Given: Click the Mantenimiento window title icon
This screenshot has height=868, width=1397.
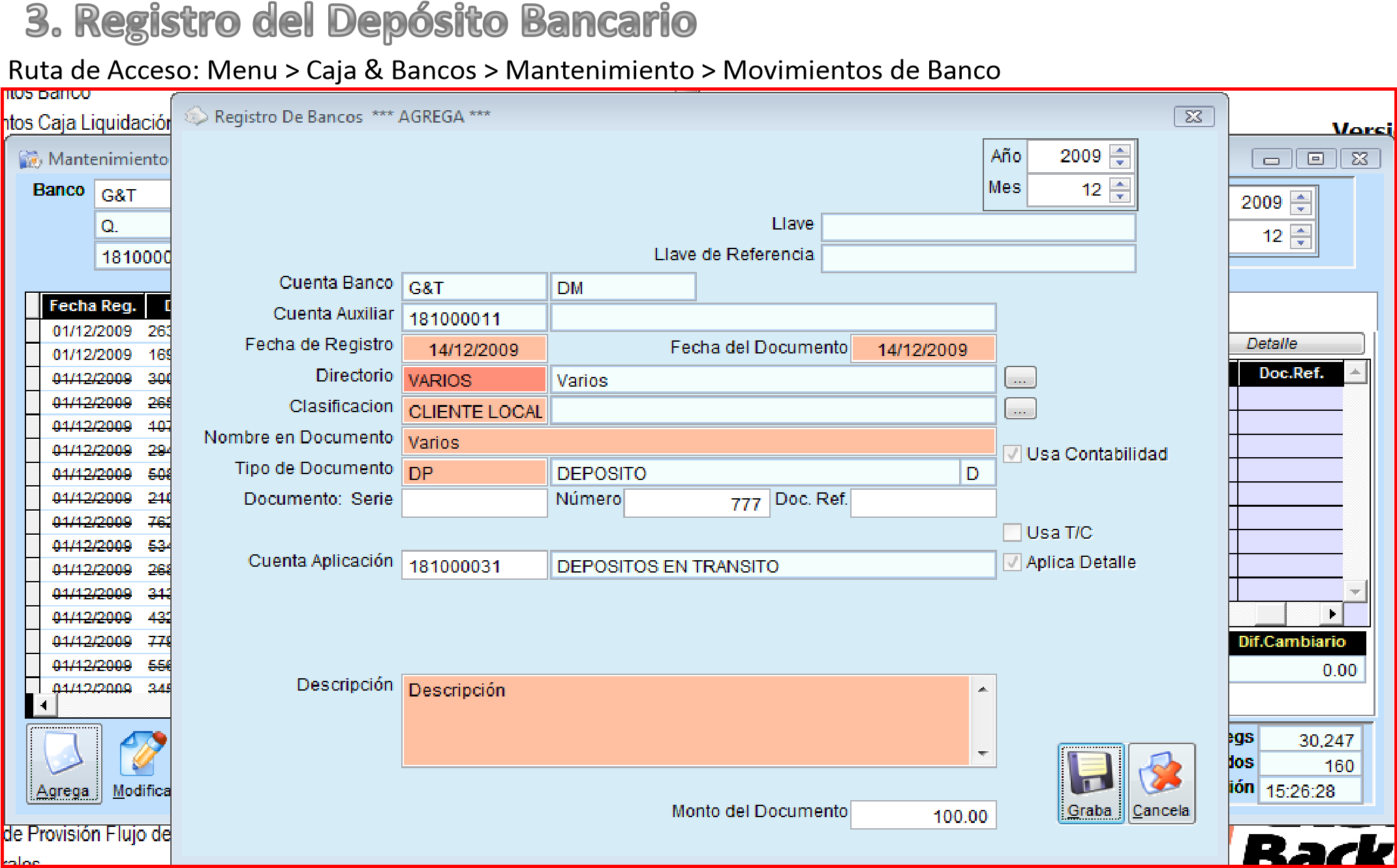Looking at the screenshot, I should click(x=30, y=159).
